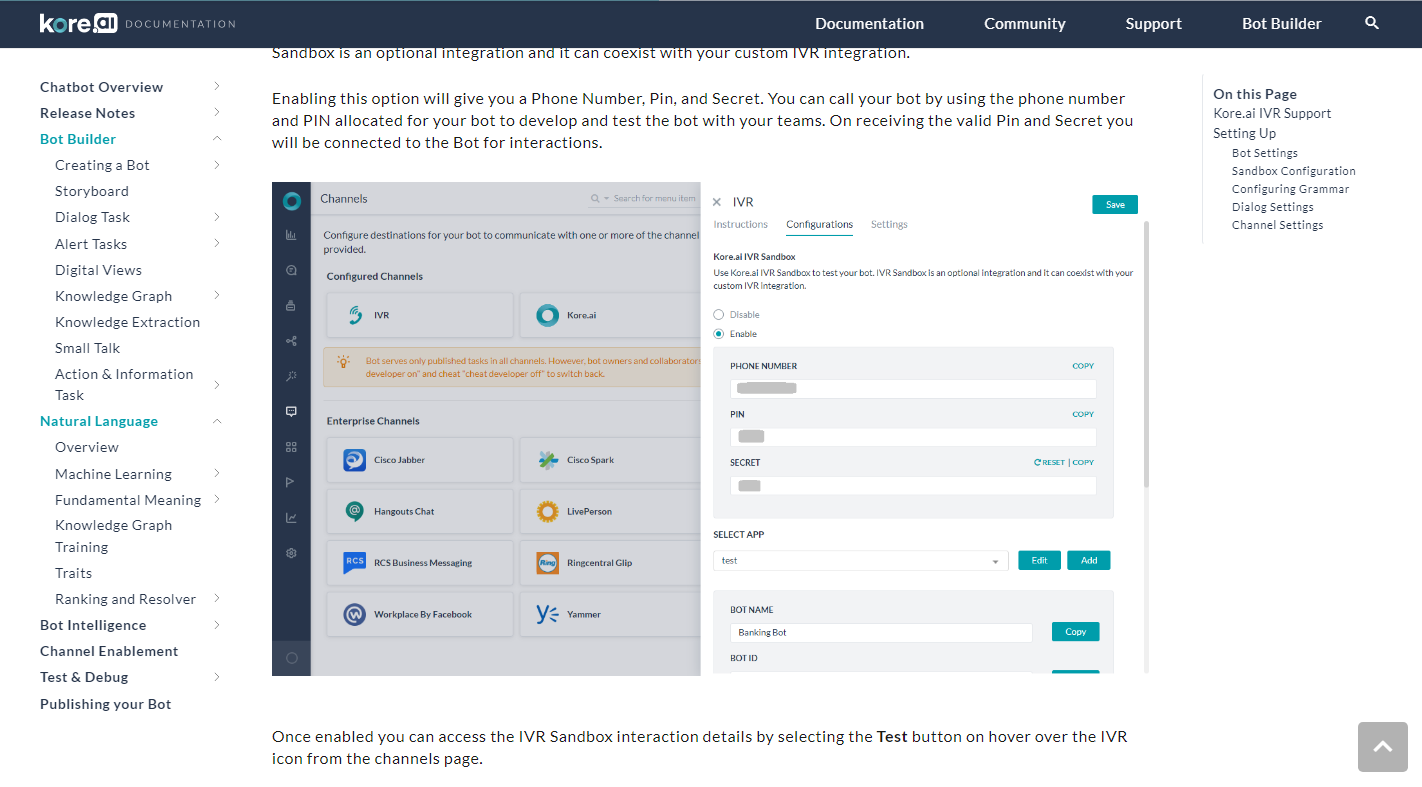Expand Ranking and Resolver submenu
Image resolution: width=1422 pixels, height=787 pixels.
[x=217, y=599]
